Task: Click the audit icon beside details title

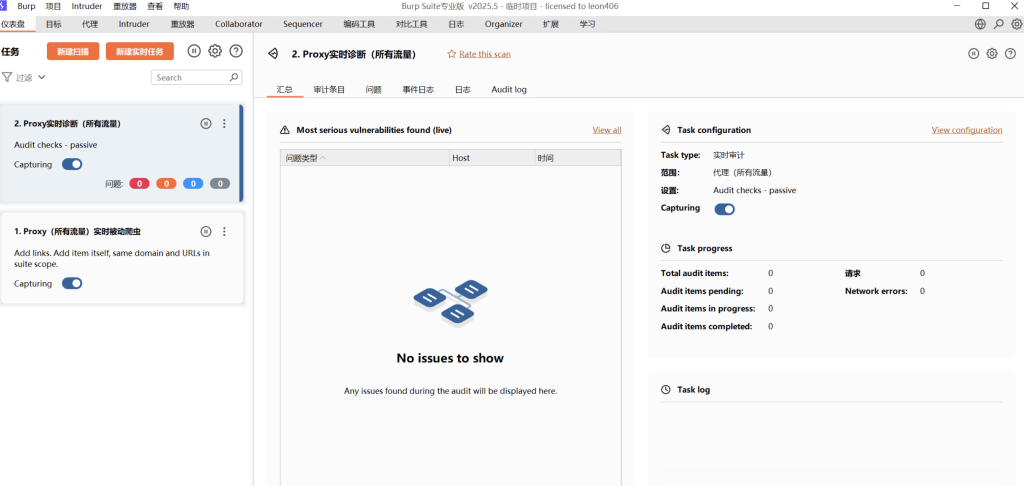Action: [x=274, y=54]
